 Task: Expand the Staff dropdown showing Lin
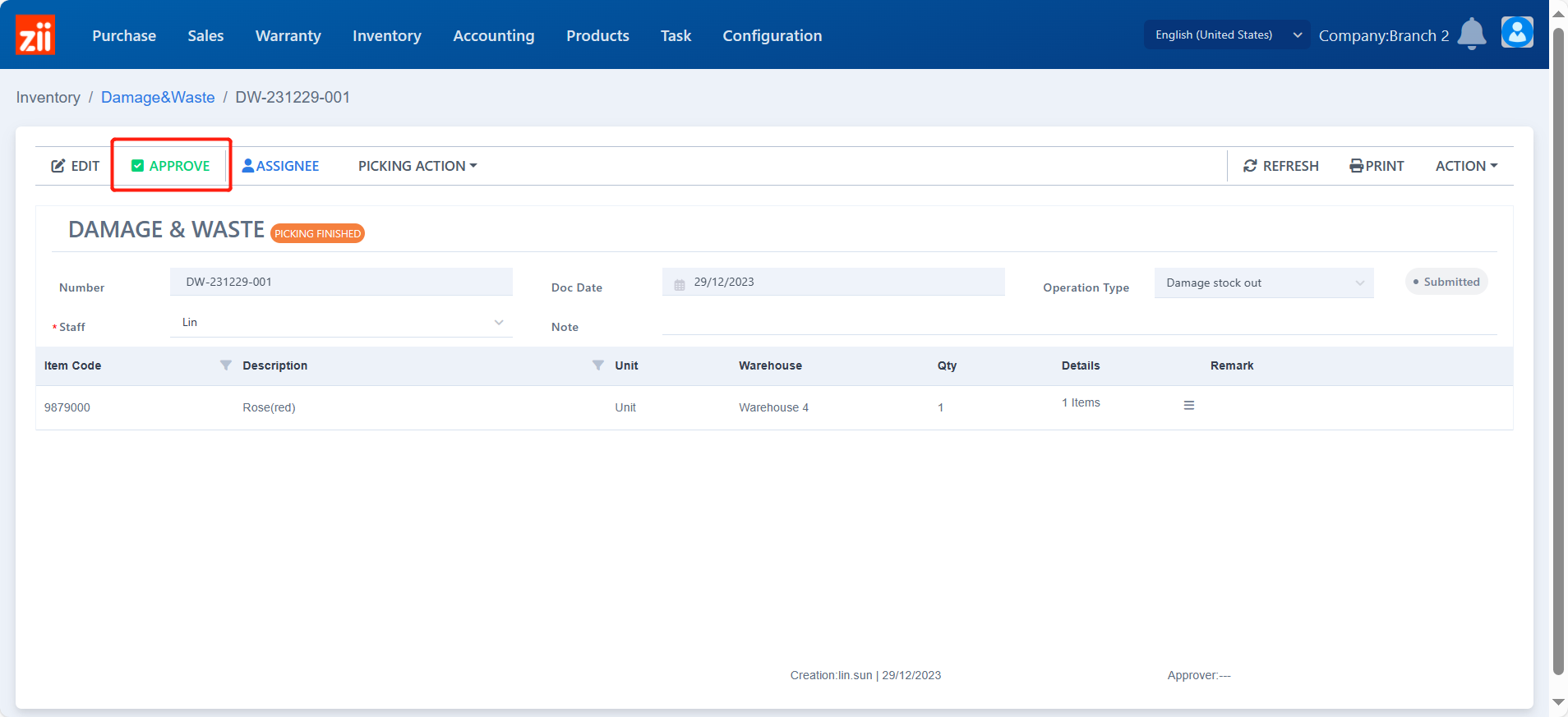[x=341, y=322]
